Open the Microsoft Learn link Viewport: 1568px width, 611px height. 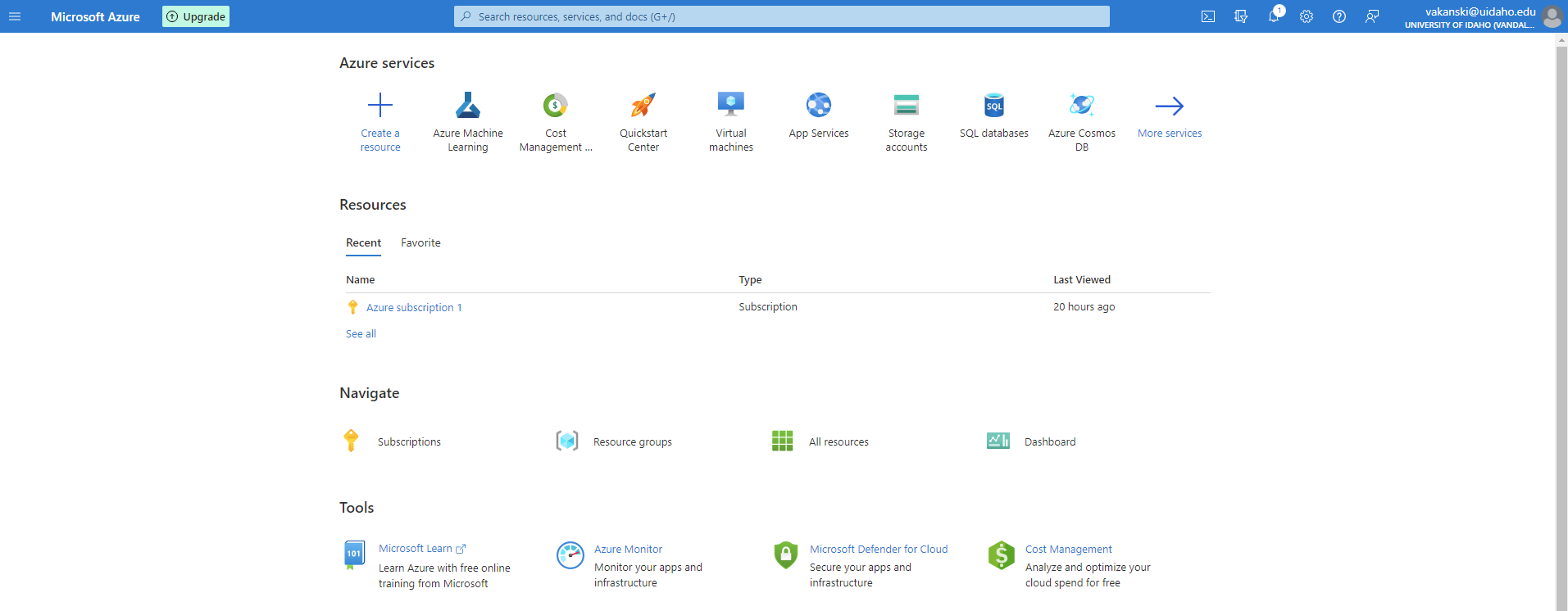tap(416, 549)
